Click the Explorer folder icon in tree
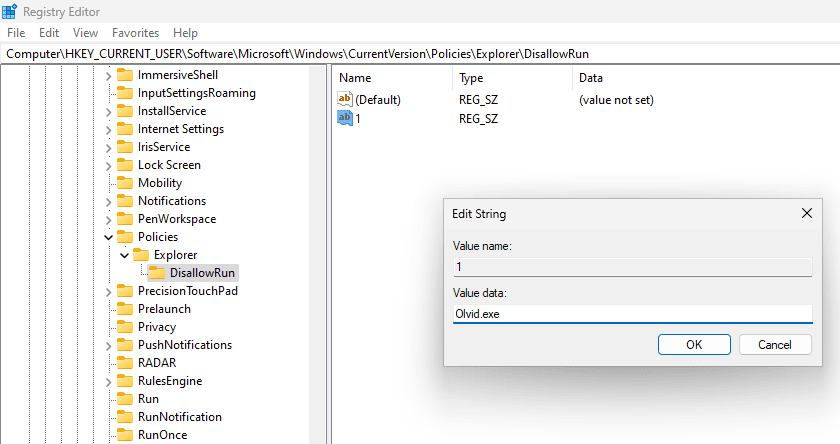 (x=141, y=255)
